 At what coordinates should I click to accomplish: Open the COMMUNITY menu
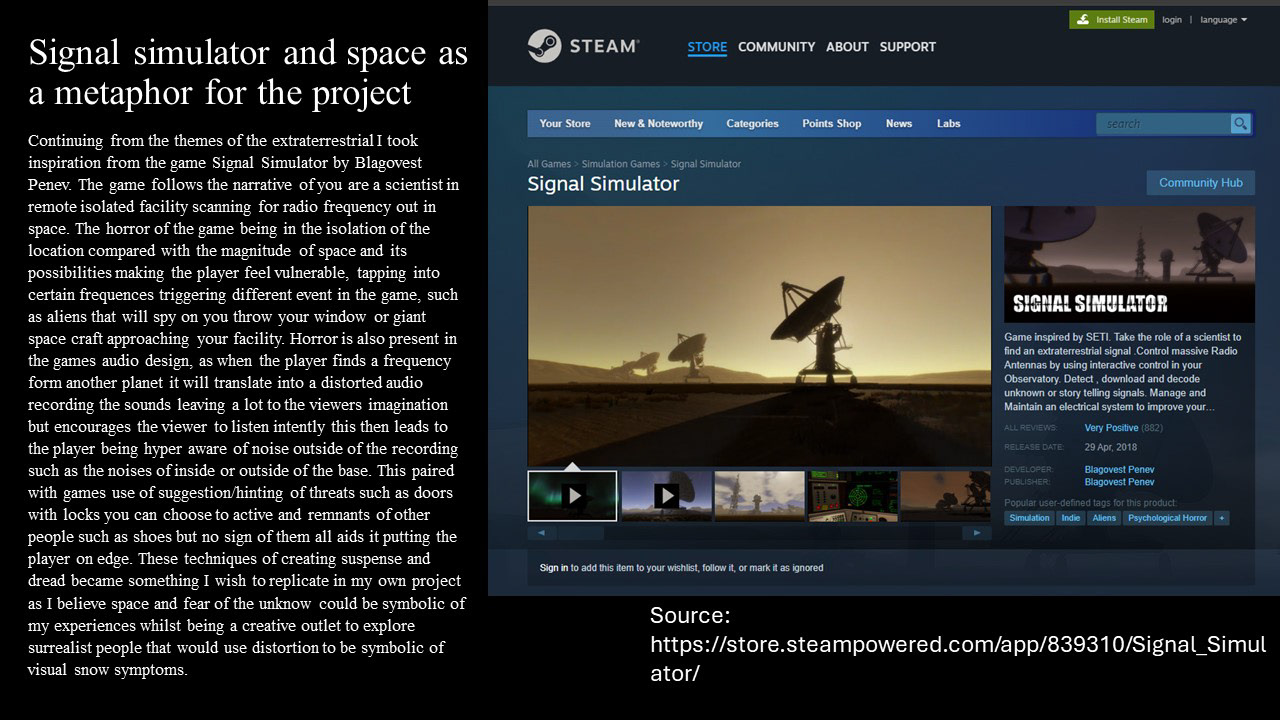tap(776, 47)
